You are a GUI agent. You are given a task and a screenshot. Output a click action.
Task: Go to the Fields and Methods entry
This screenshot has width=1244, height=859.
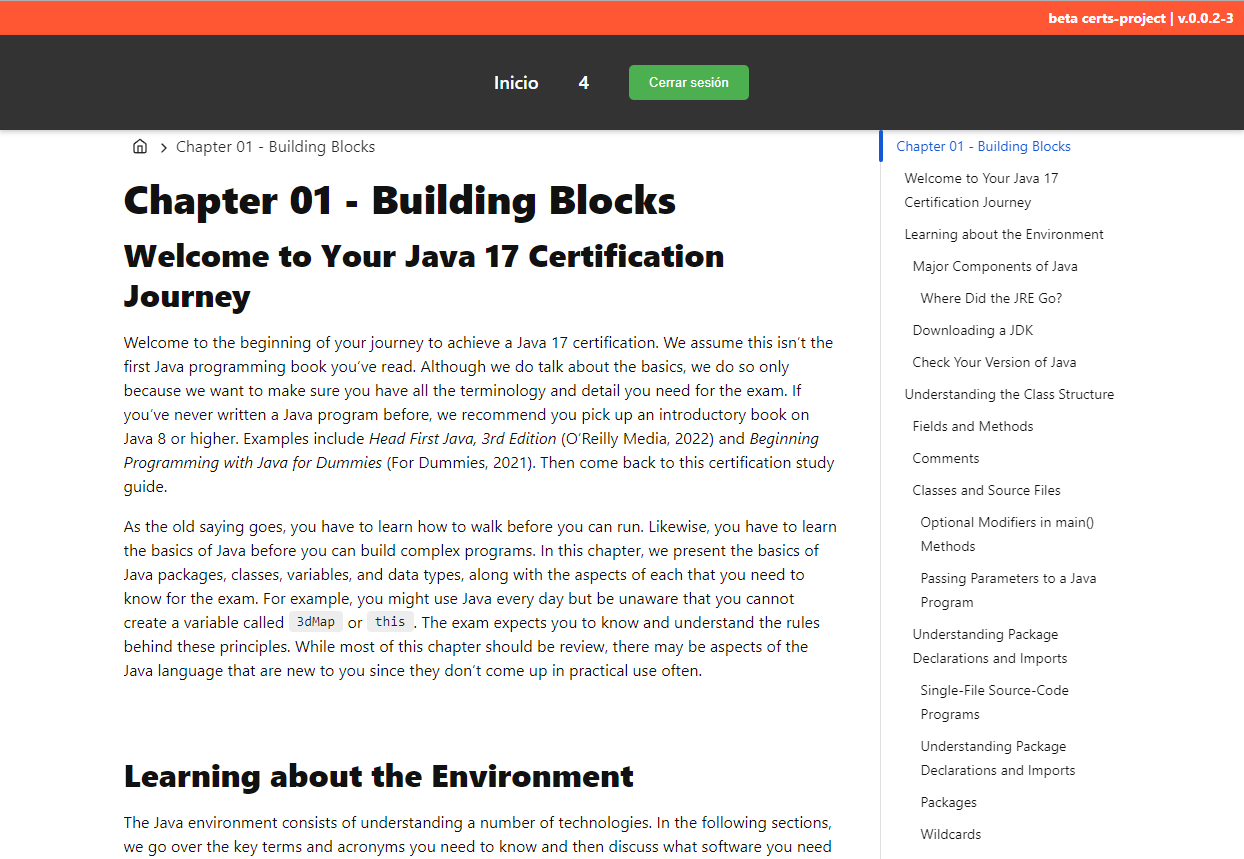click(972, 426)
